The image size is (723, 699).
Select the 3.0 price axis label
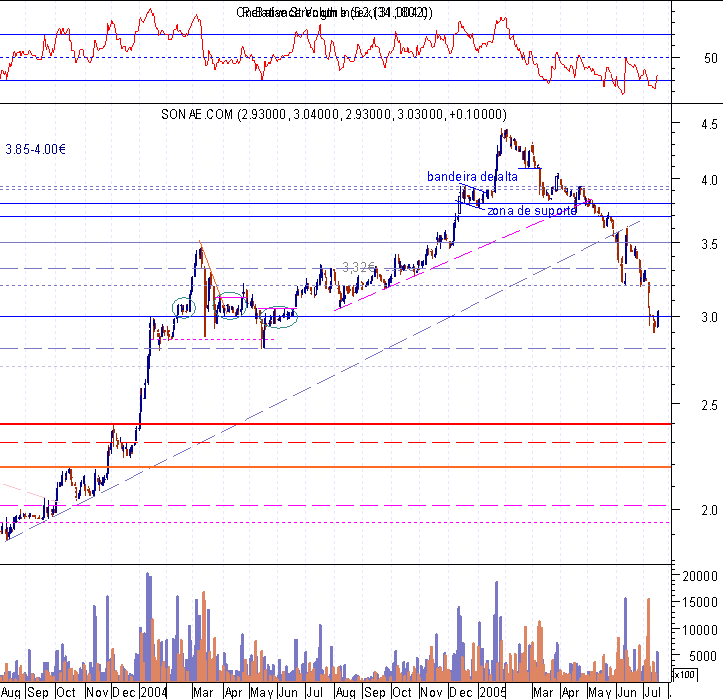709,317
